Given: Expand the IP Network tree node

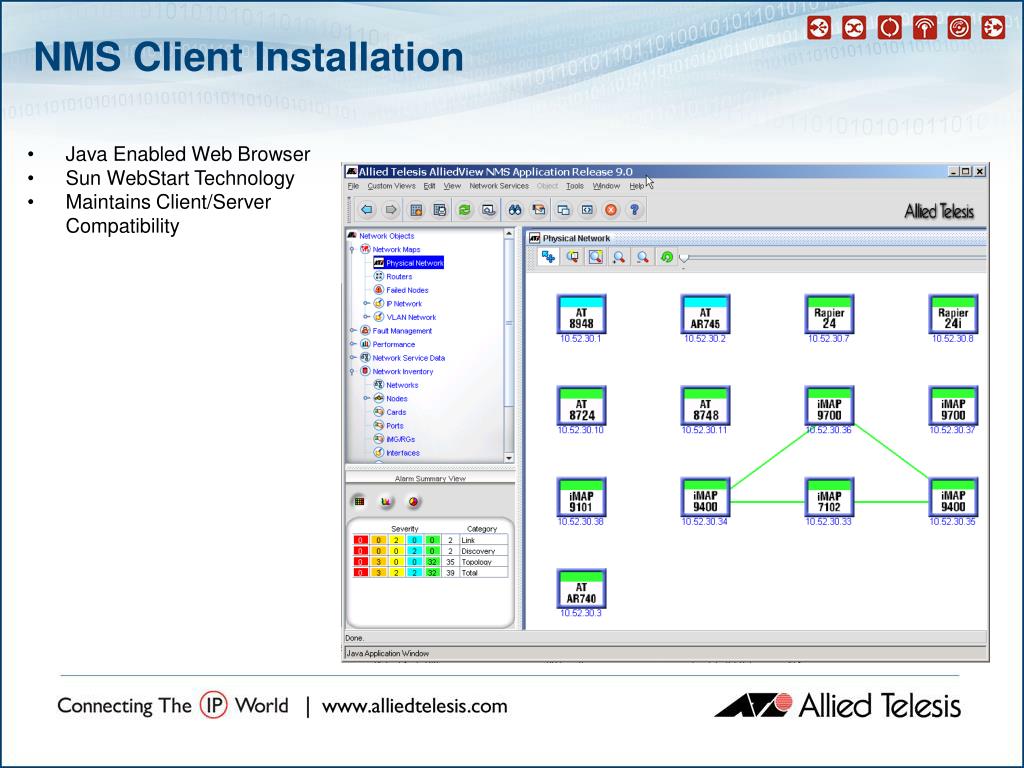Looking at the screenshot, I should 366,303.
